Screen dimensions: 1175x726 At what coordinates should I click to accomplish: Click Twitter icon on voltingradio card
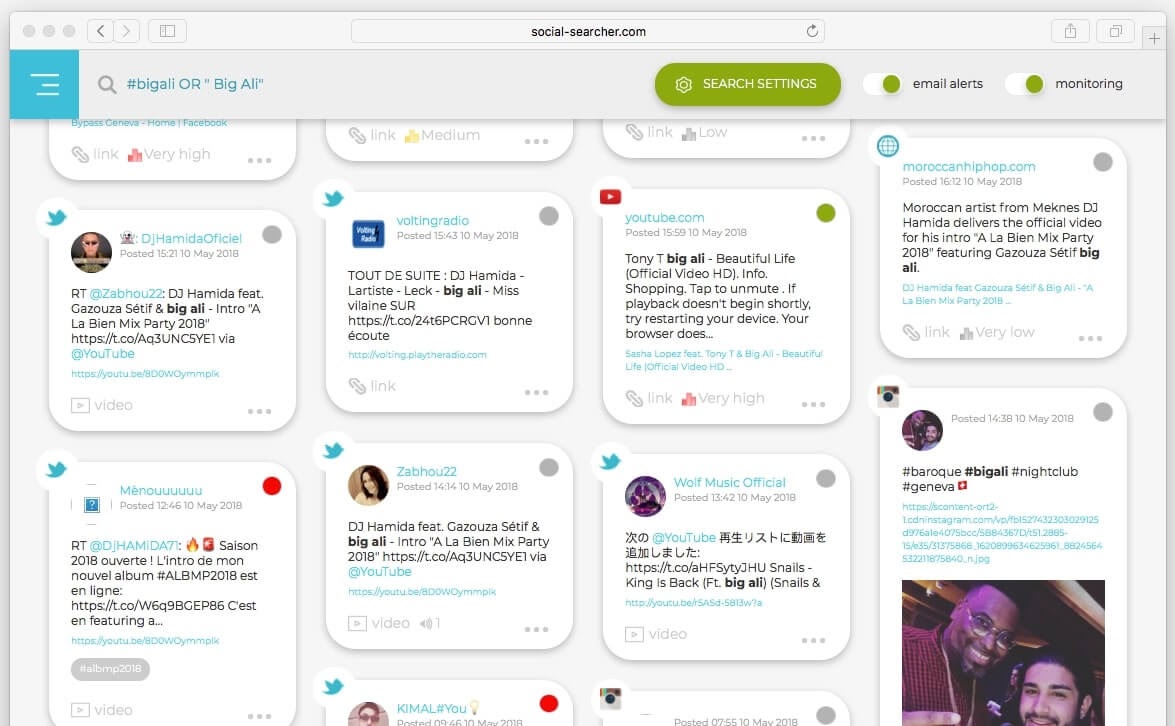point(333,199)
